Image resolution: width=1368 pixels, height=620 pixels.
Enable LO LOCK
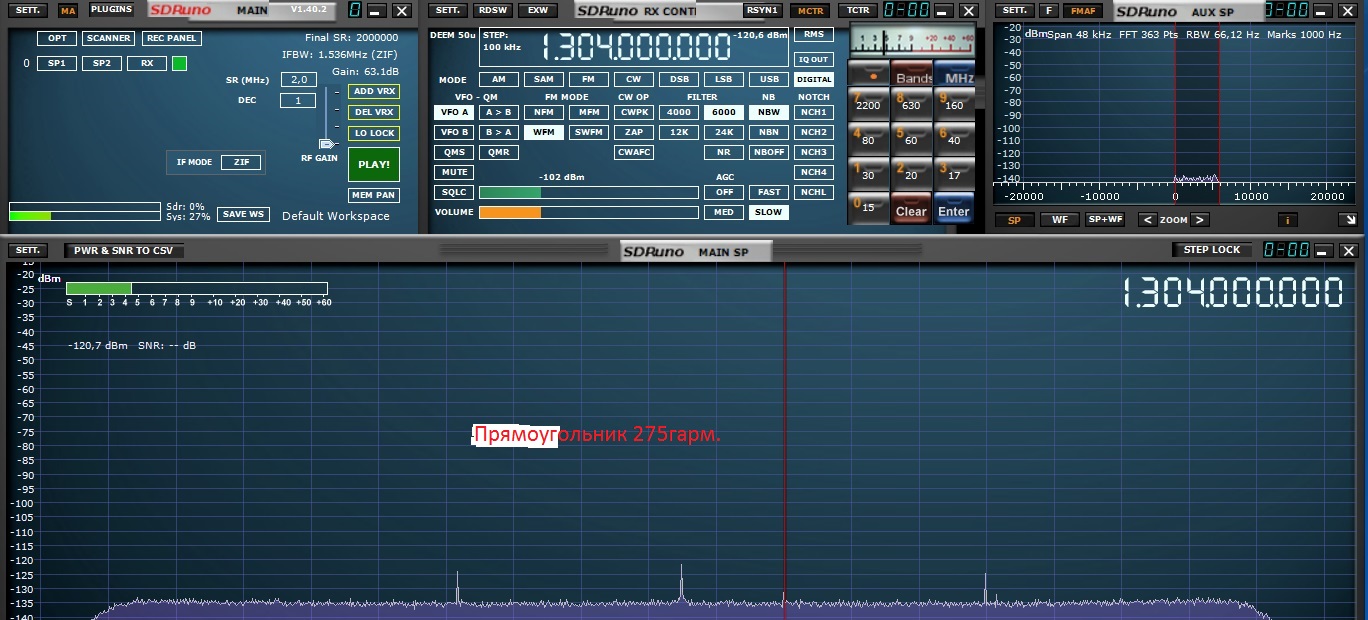point(374,133)
